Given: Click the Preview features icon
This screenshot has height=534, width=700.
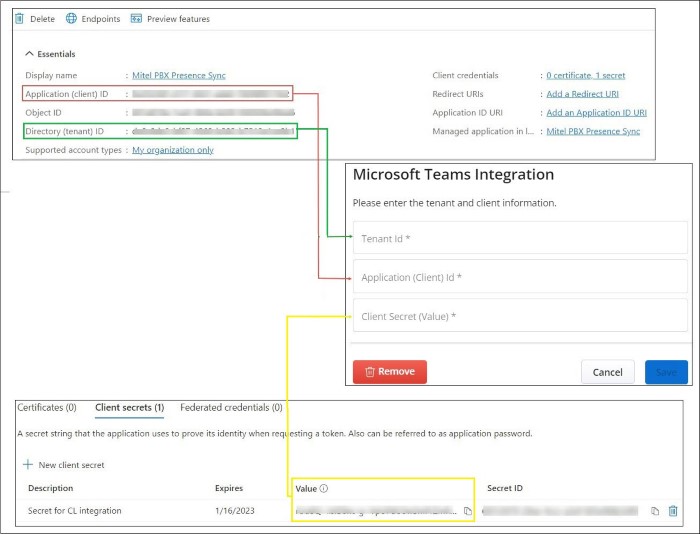Looking at the screenshot, I should [136, 18].
